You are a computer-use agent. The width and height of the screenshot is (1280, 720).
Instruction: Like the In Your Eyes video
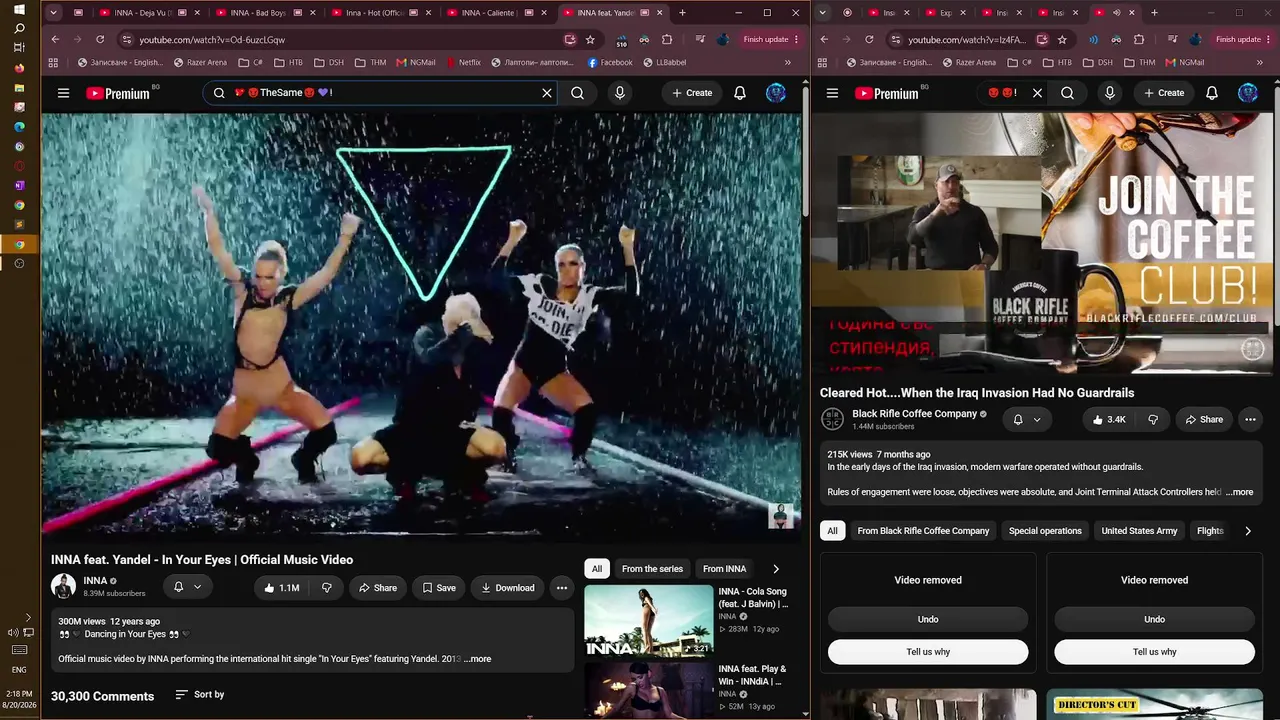tap(281, 588)
